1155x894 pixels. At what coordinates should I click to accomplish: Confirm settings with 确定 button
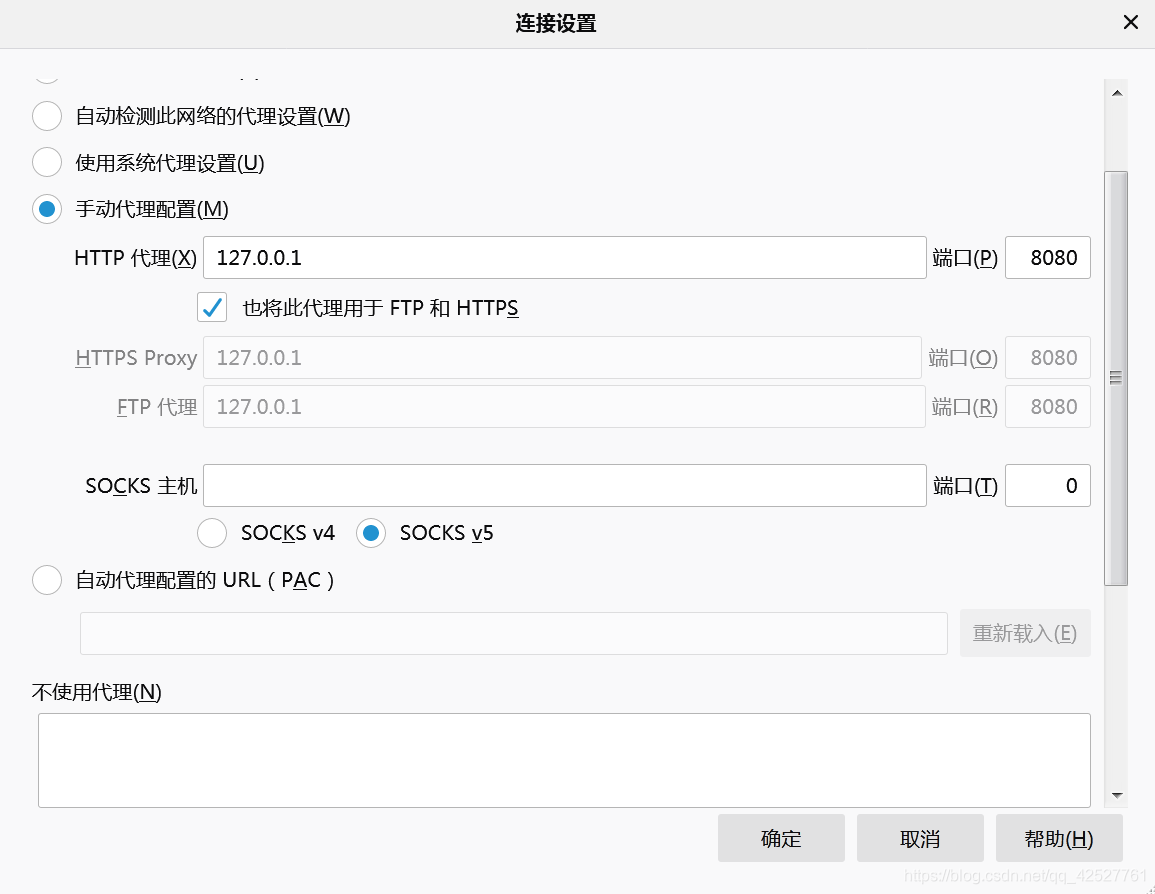[x=781, y=838]
